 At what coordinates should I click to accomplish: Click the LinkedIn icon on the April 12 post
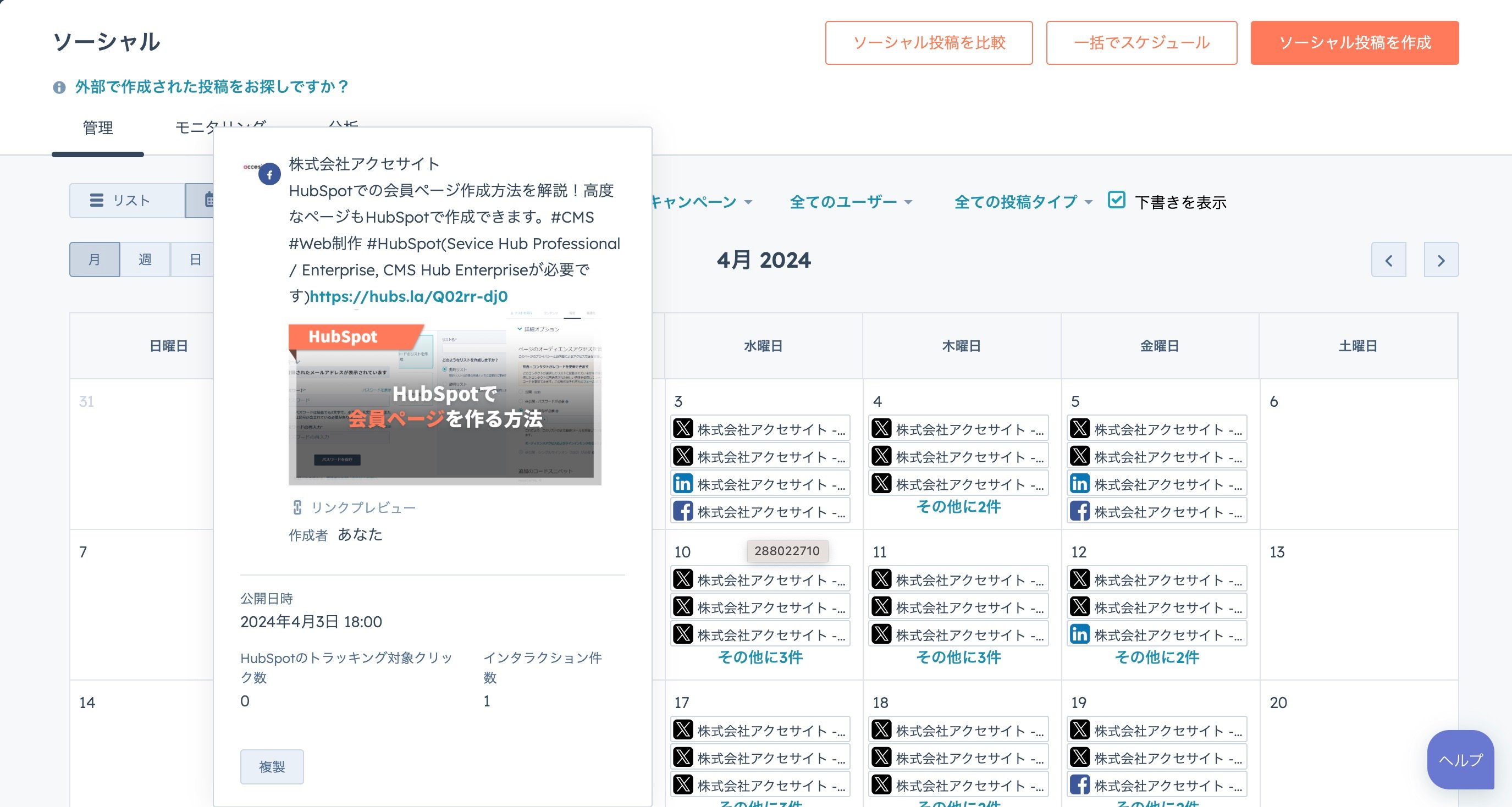[x=1080, y=634]
